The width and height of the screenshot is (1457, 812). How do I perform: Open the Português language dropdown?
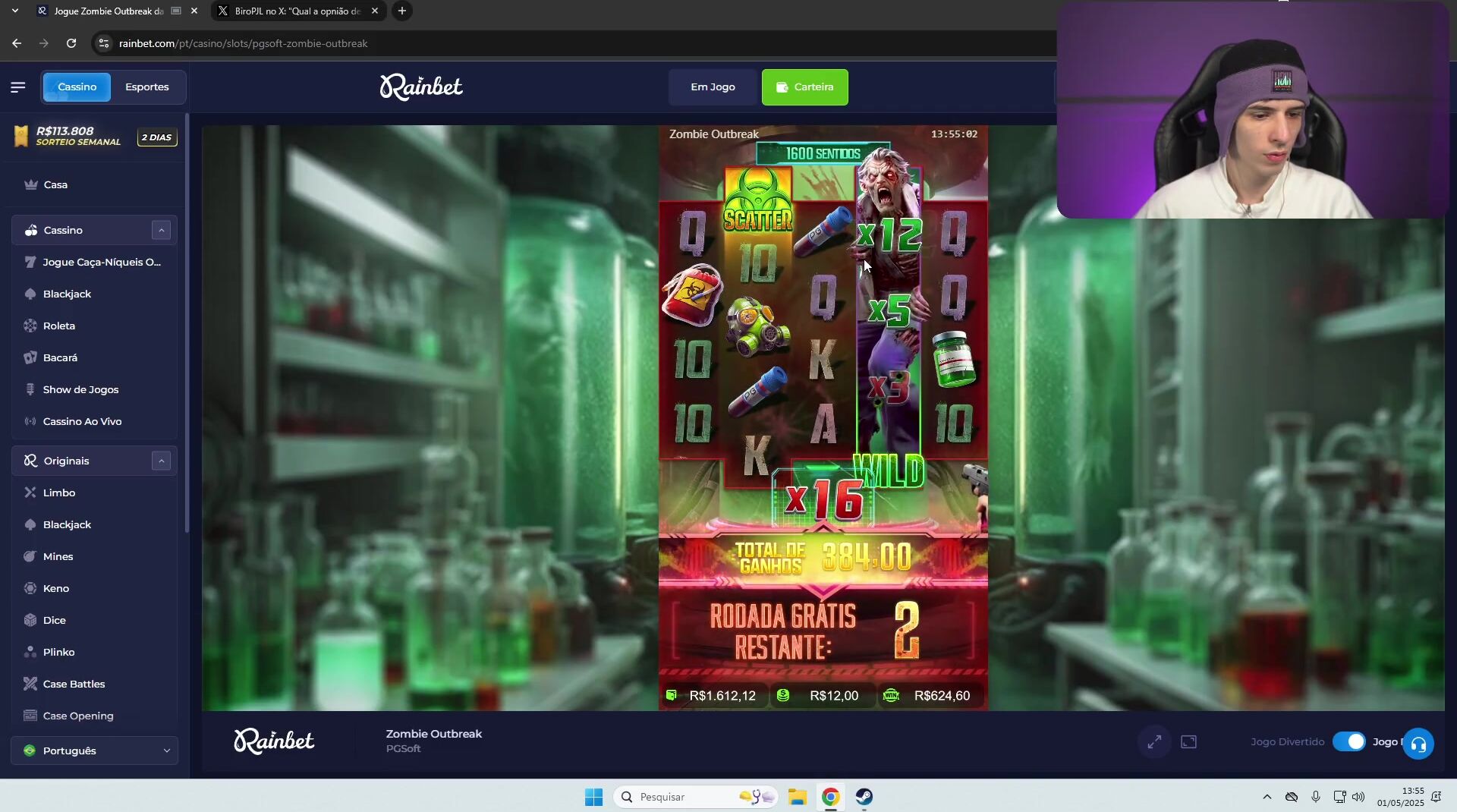point(94,751)
